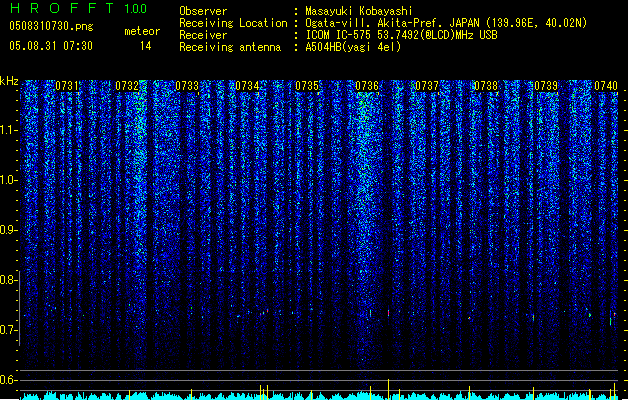Click the observer name Masayuki Kobayashi
This screenshot has width=629, height=400.
[x=359, y=11]
